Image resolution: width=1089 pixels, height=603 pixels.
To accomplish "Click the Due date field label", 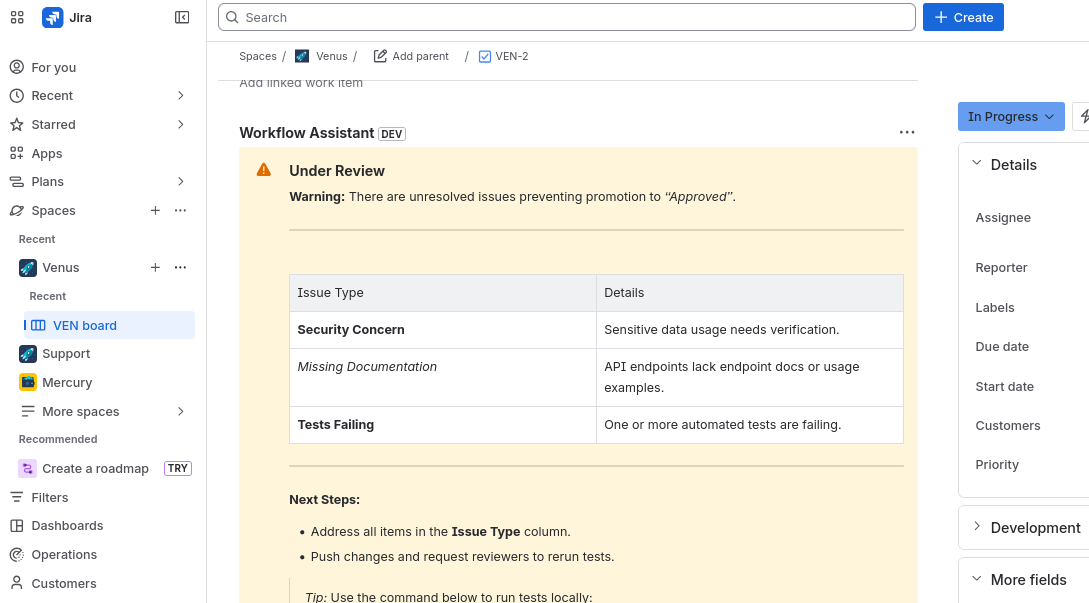I will [1001, 346].
